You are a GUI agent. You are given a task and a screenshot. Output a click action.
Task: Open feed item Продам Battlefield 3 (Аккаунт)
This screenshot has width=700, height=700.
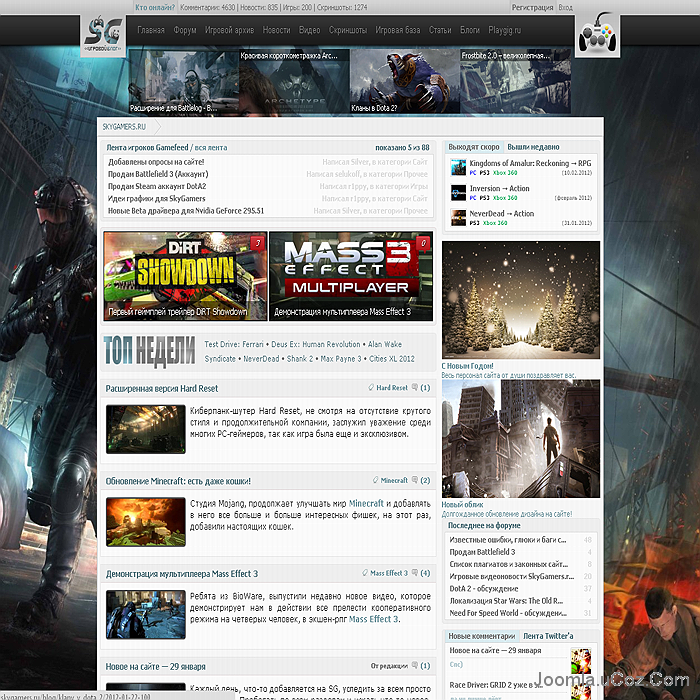pyautogui.click(x=158, y=174)
